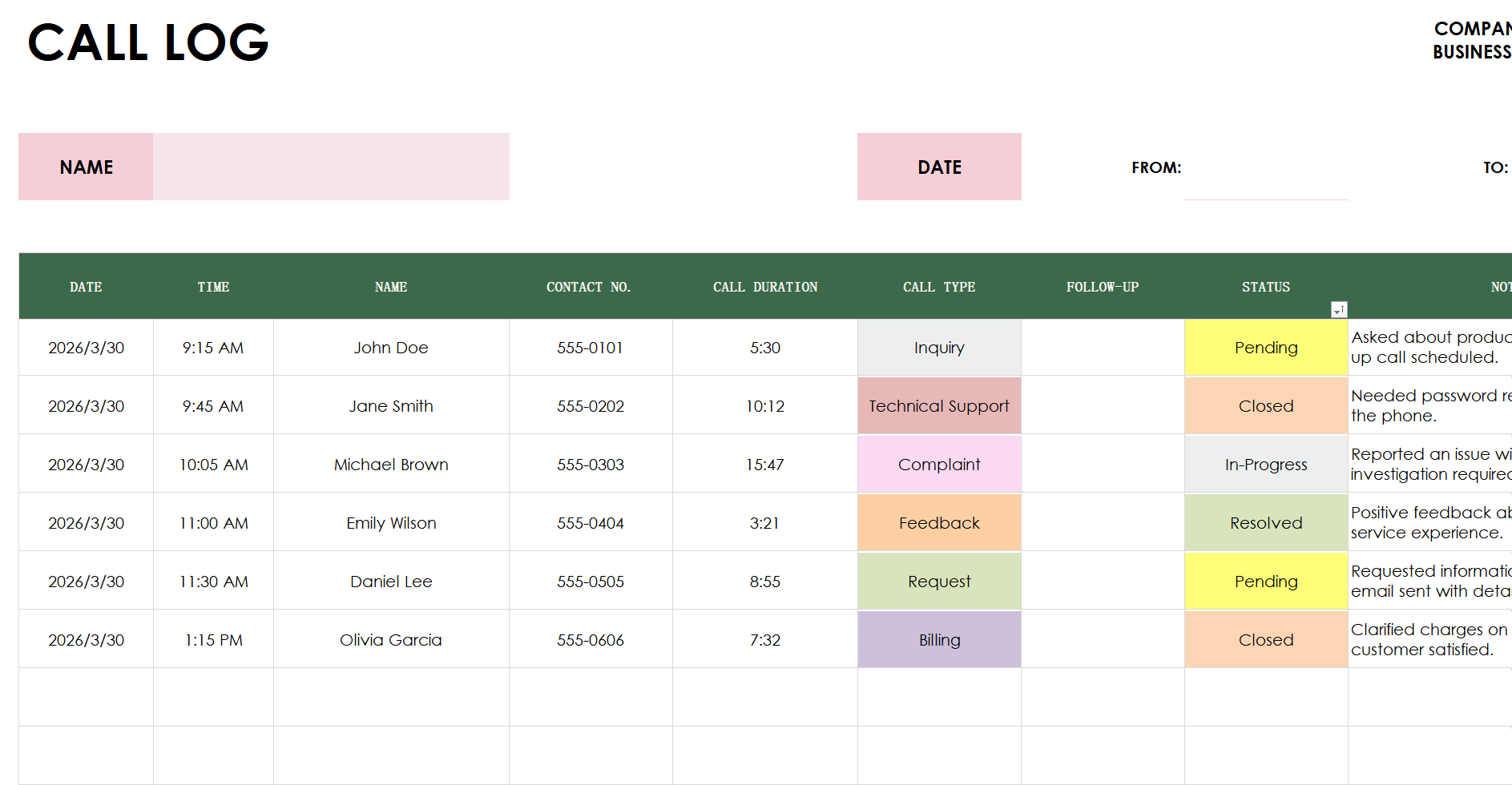Viewport: 1512px width, 785px height.
Task: Select the Inquiry call type cell
Action: [939, 348]
